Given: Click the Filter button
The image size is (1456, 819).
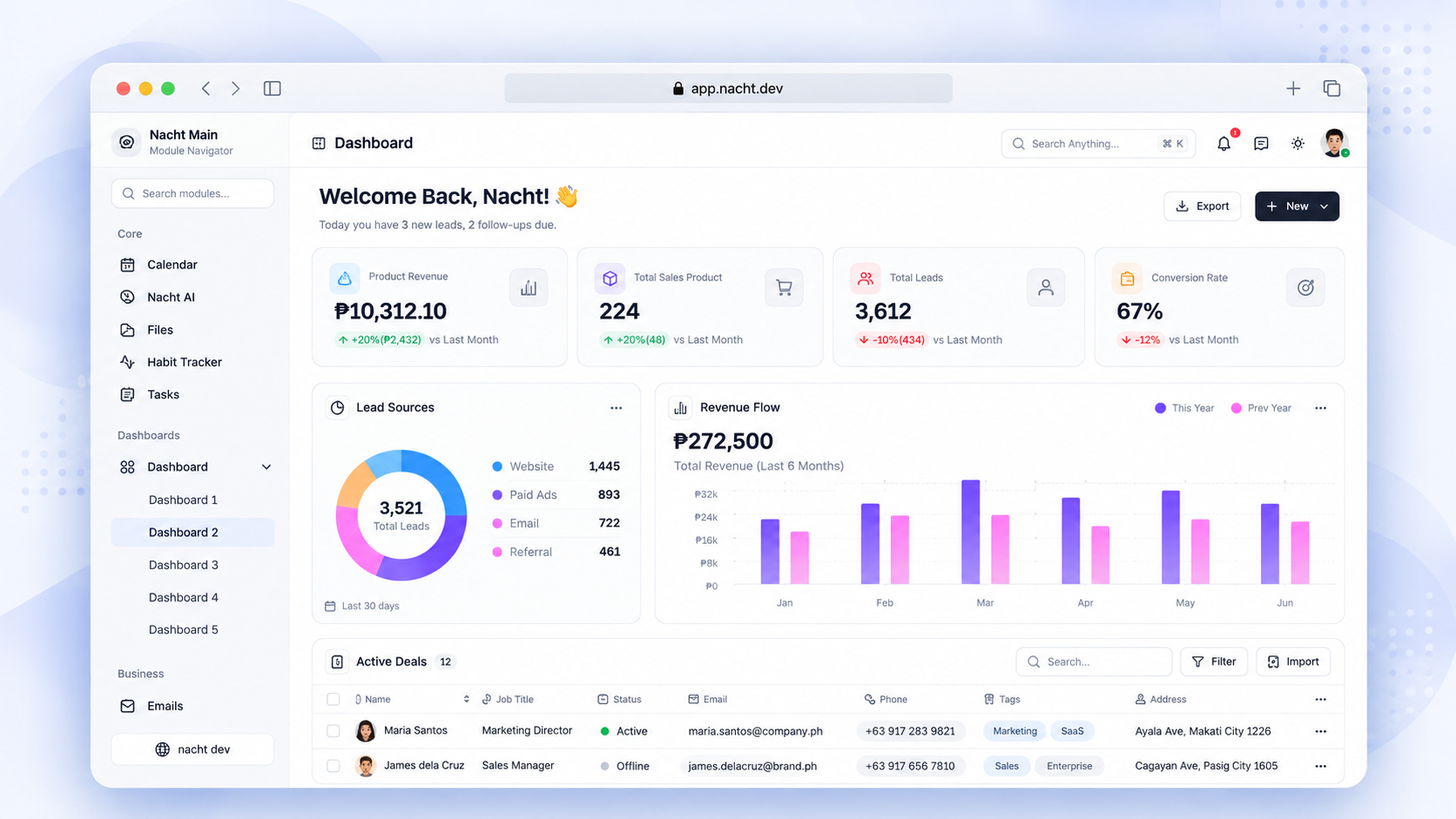Looking at the screenshot, I should tap(1214, 661).
